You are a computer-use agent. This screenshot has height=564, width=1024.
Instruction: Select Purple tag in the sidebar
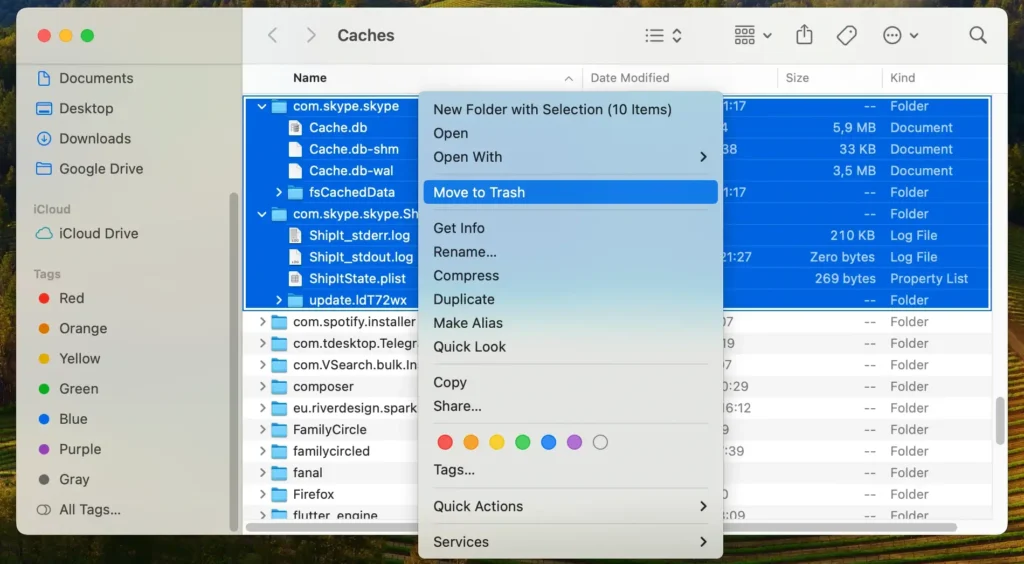coord(80,450)
